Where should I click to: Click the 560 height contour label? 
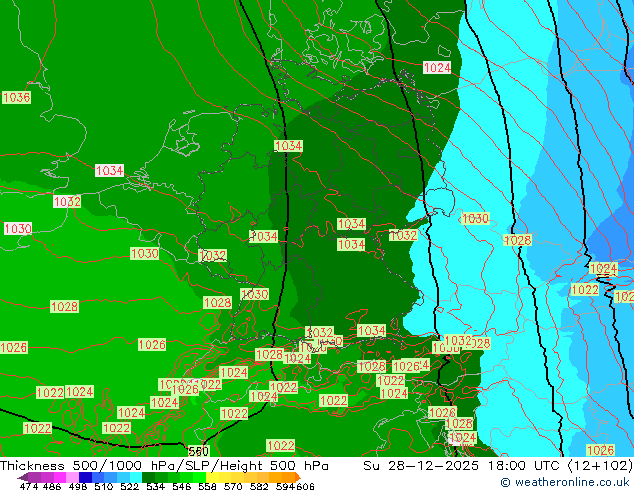click(x=199, y=451)
